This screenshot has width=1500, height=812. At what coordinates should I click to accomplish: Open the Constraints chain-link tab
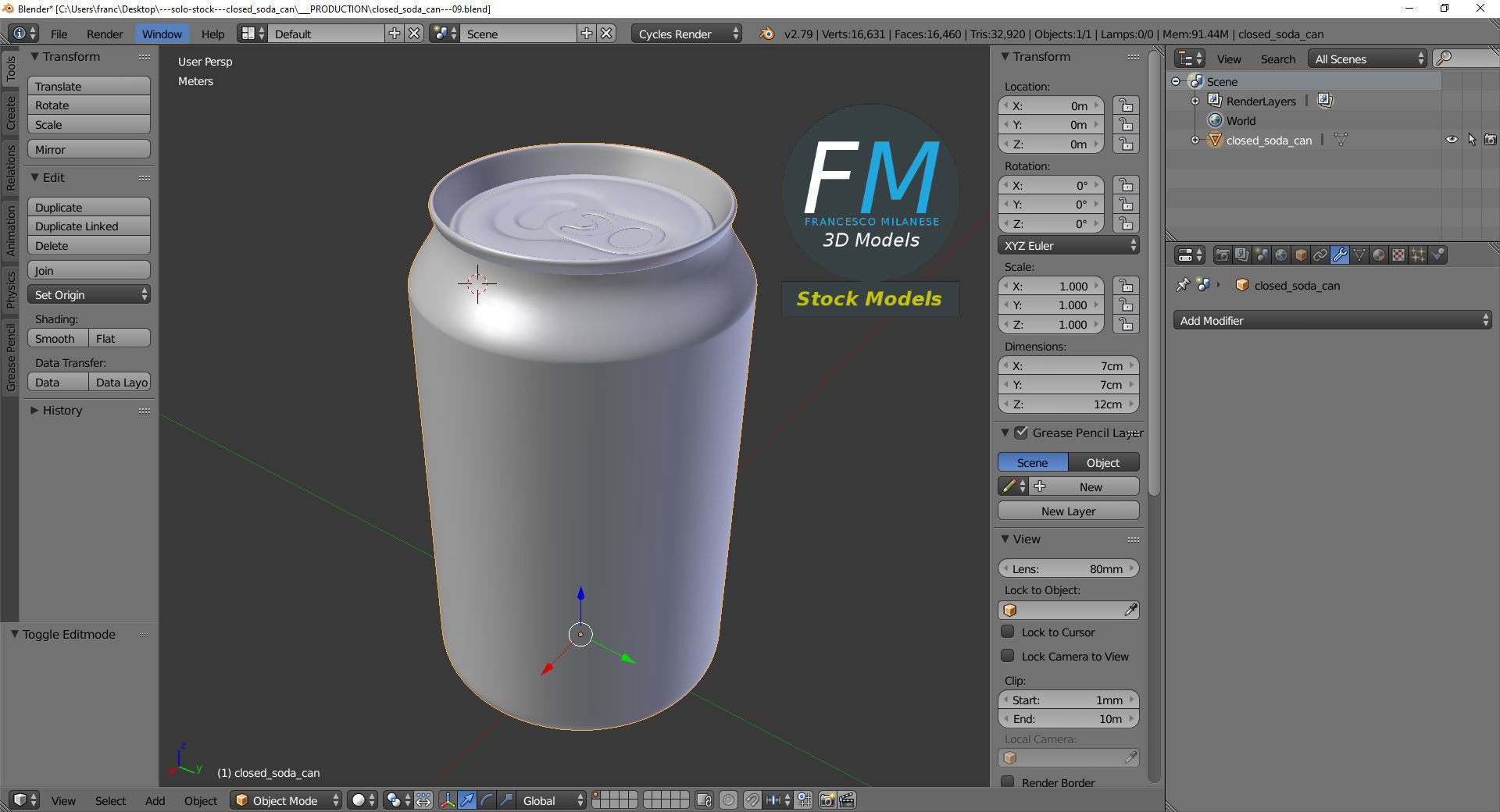coord(1320,255)
